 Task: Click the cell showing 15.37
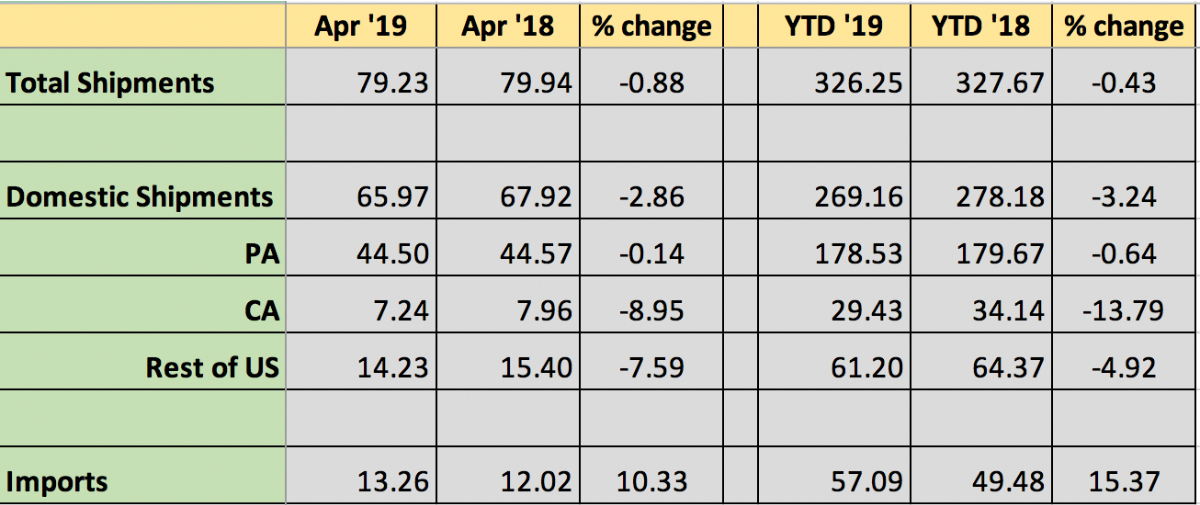coord(1122,482)
